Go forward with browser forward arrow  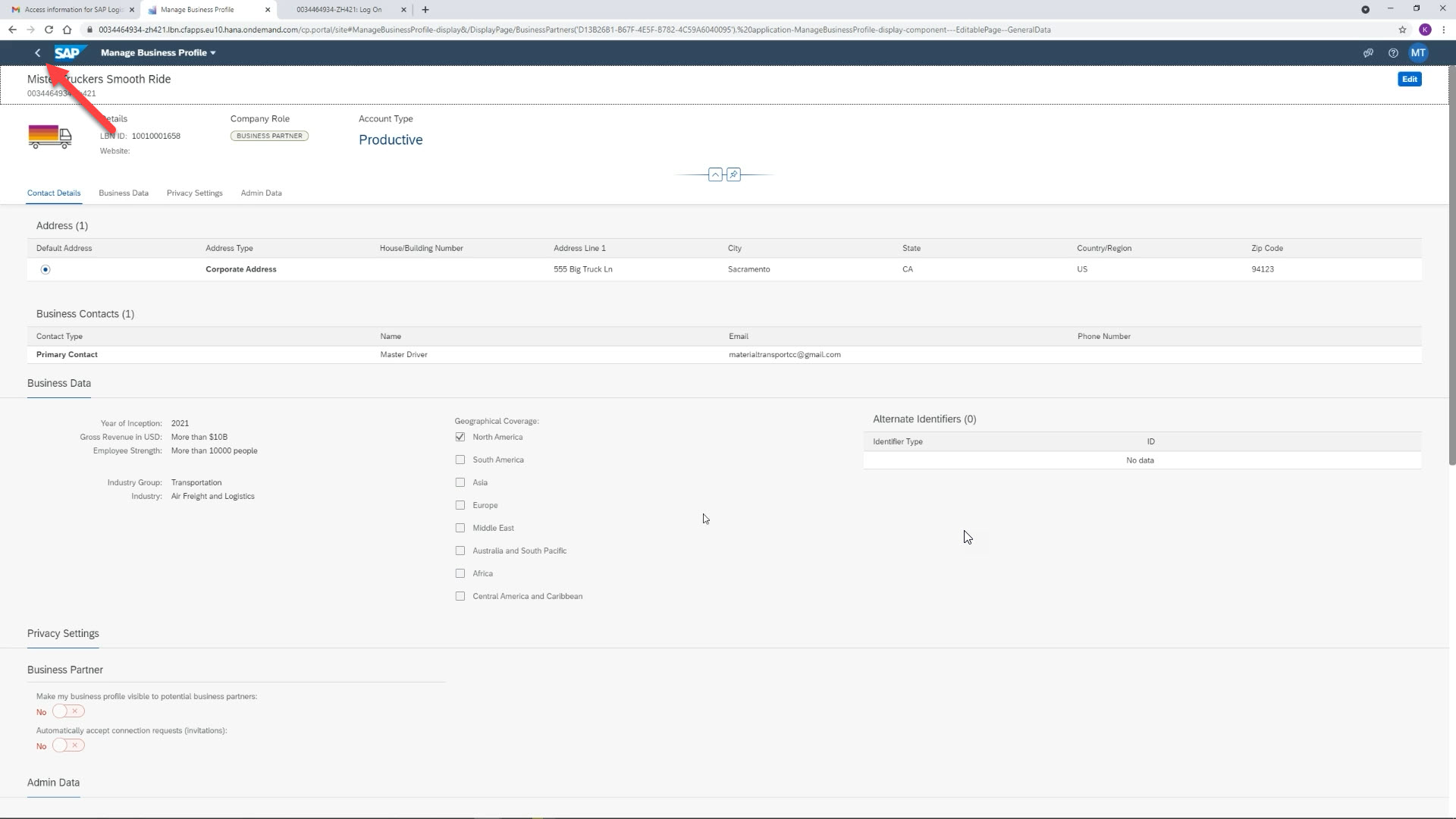point(30,30)
